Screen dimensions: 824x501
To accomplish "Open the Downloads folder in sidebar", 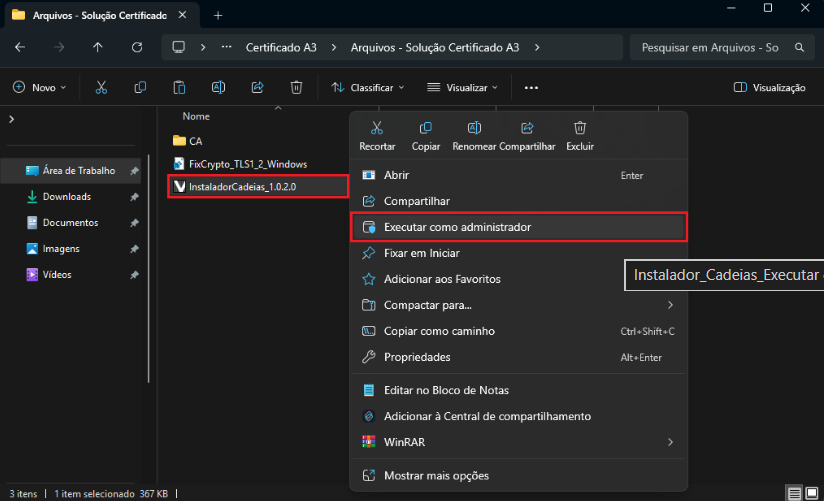I will (x=66, y=197).
